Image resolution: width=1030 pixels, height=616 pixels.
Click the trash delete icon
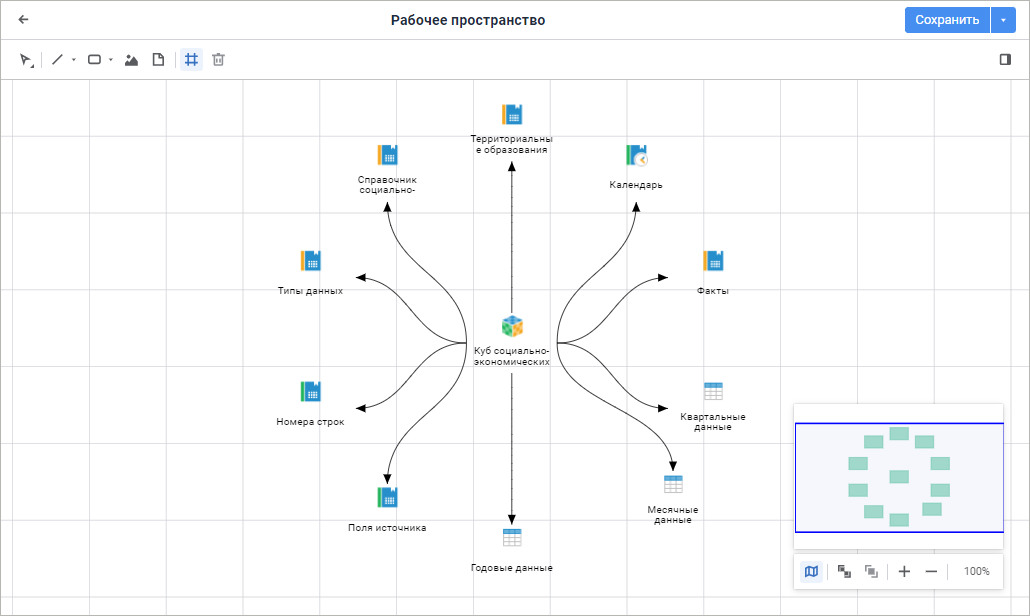[x=219, y=60]
